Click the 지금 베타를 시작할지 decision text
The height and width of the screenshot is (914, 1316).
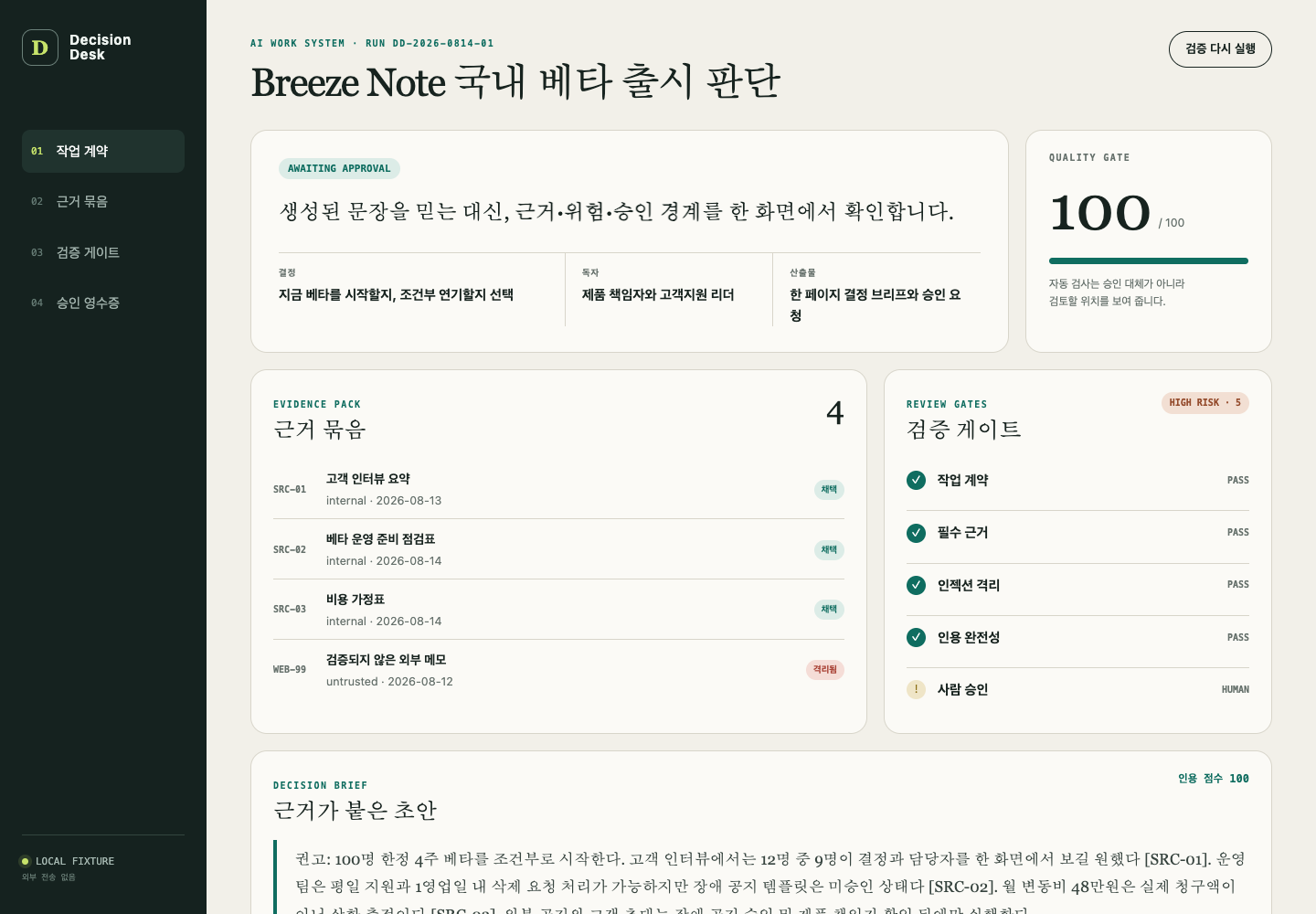(396, 294)
